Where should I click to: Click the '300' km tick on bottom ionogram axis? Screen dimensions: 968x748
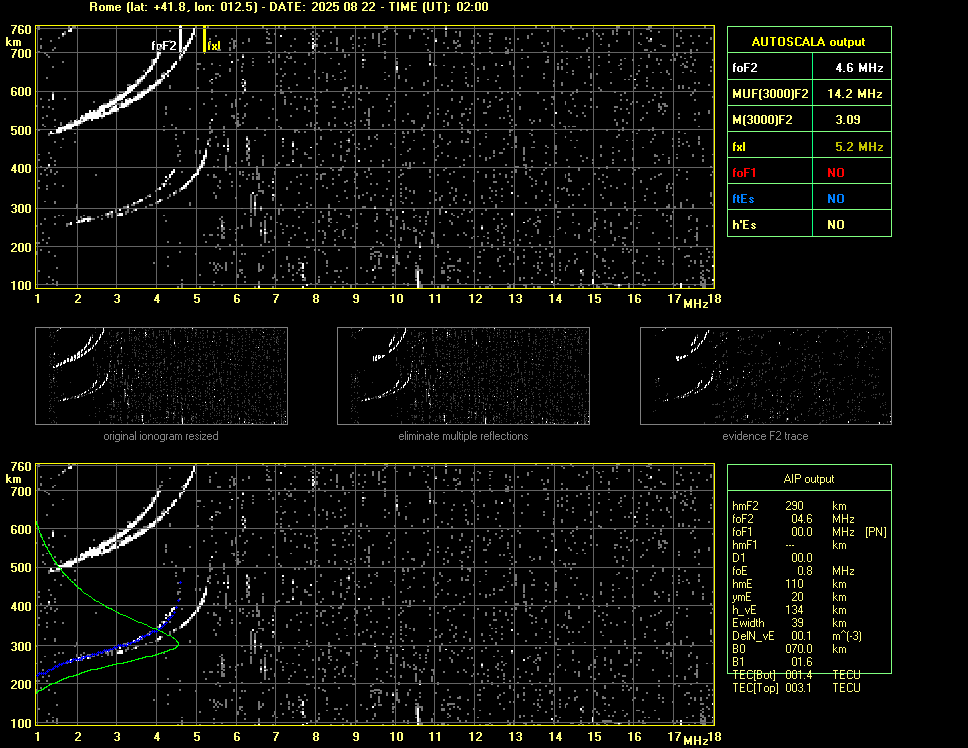click(x=21, y=647)
